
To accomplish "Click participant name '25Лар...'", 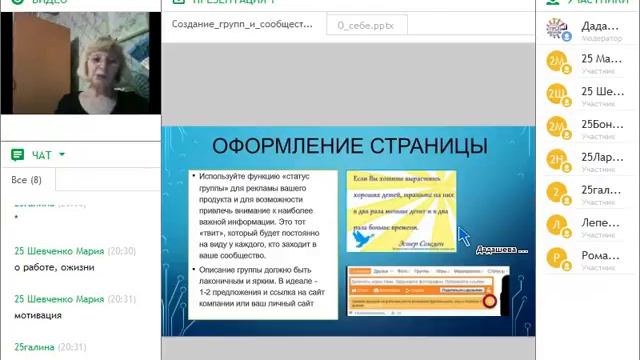I will (x=602, y=157).
